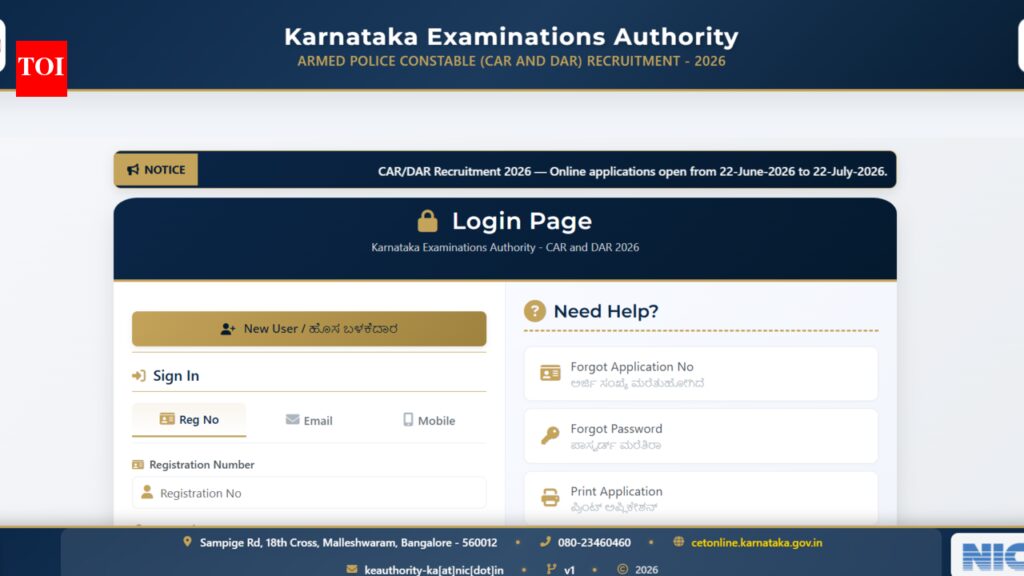Click the footer address location pin icon
The height and width of the screenshot is (576, 1024).
(187, 542)
